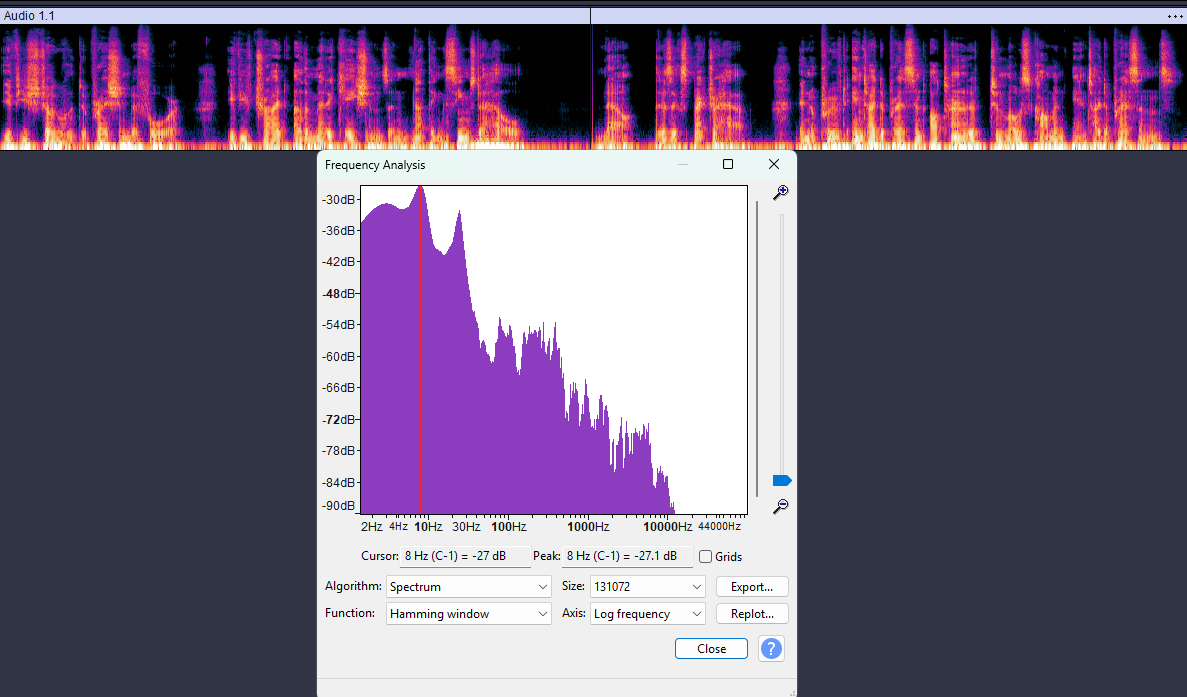
Task: Click the spectrum peak near 10Hz in plot
Action: tap(420, 189)
